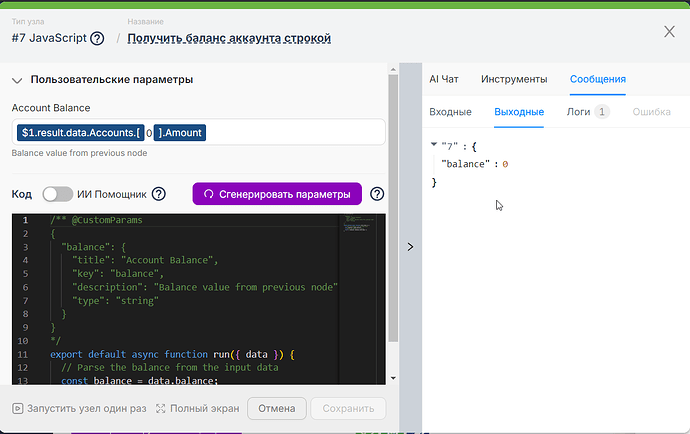Click the Отмена button
The image size is (690, 434).
(x=277, y=408)
